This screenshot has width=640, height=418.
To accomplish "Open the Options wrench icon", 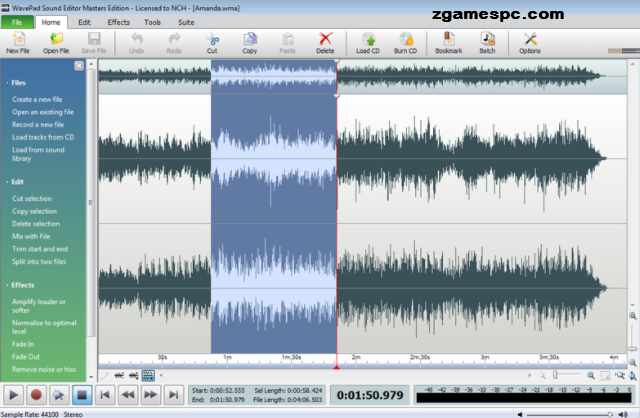I will pyautogui.click(x=530, y=43).
